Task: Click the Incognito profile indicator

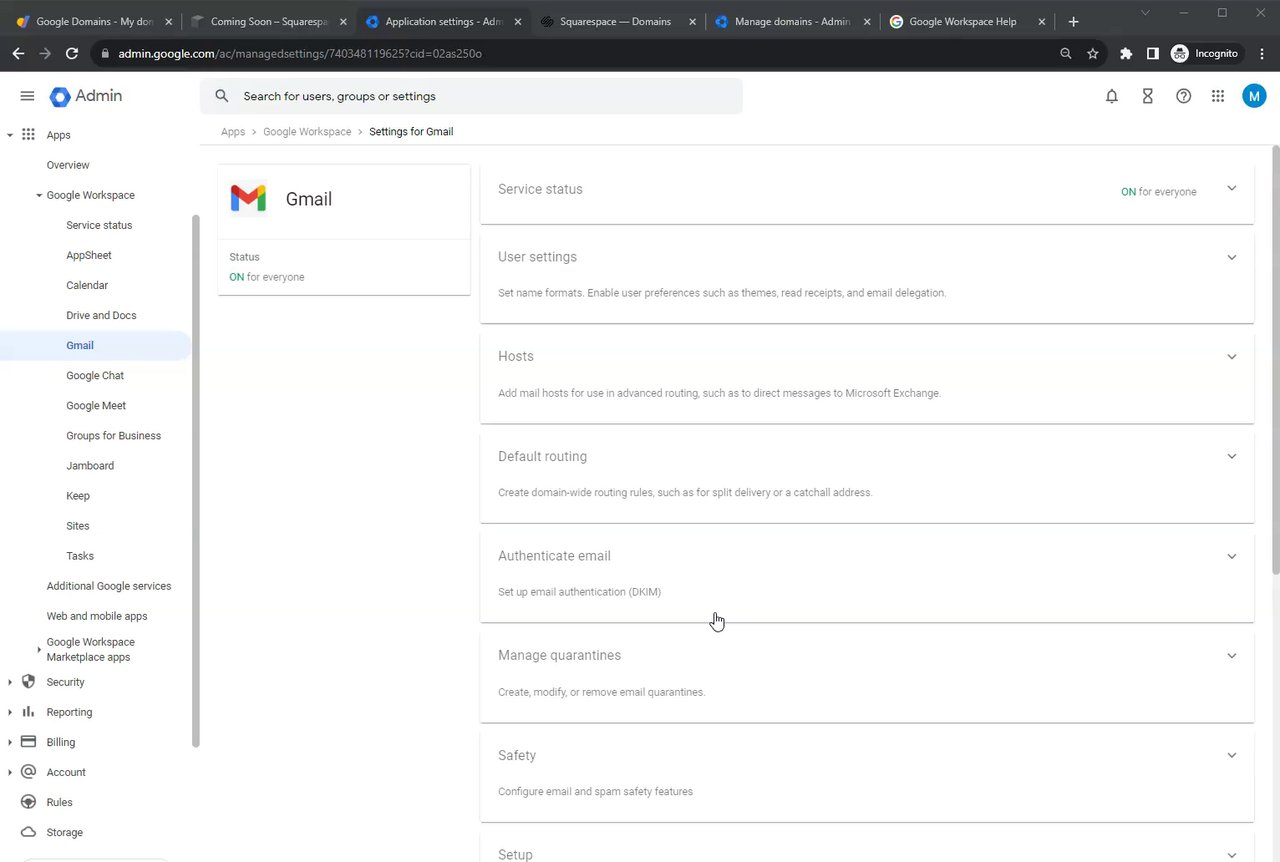Action: coord(1205,53)
